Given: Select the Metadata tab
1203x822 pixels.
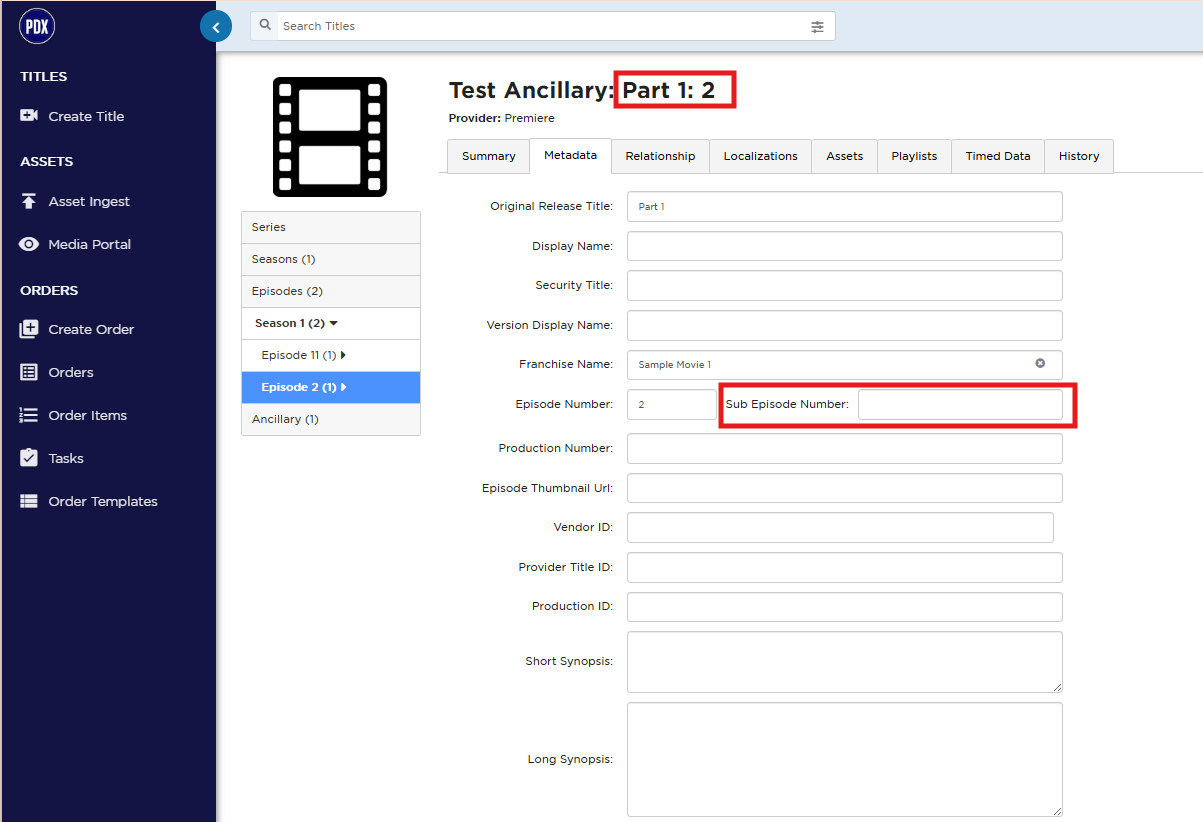Looking at the screenshot, I should (x=570, y=155).
